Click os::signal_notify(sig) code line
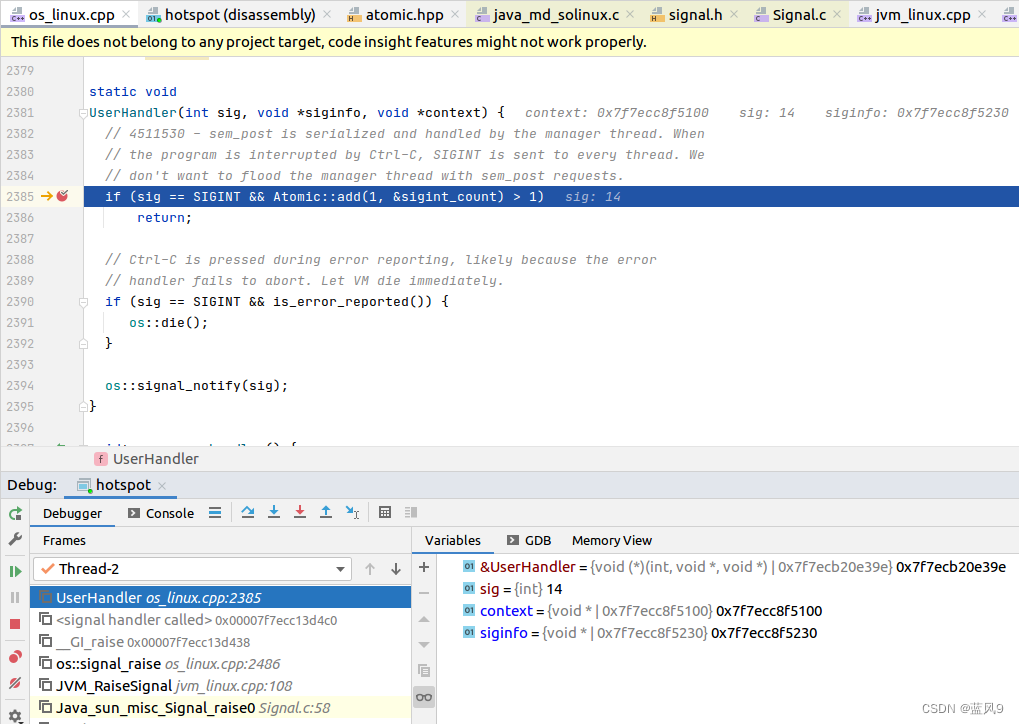The height and width of the screenshot is (724, 1019). pos(196,385)
